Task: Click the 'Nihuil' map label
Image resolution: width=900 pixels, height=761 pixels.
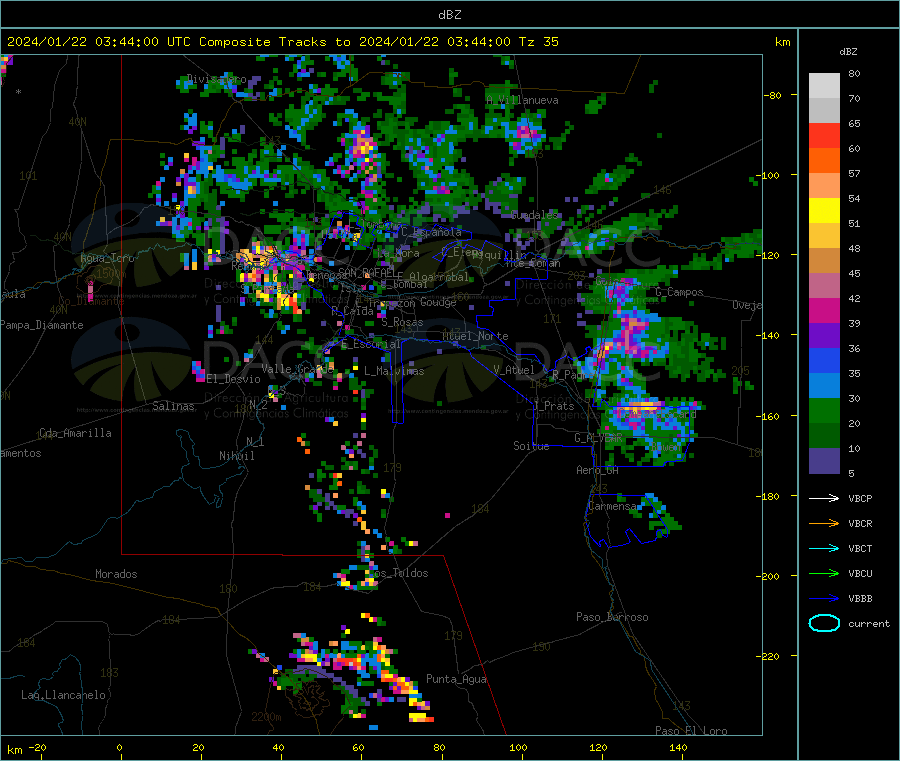Action: 236,456
